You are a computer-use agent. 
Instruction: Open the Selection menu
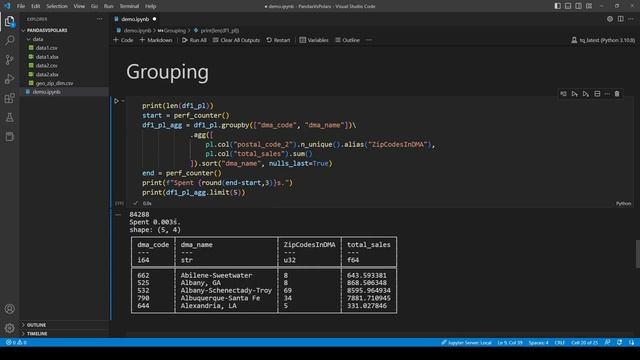click(57, 6)
